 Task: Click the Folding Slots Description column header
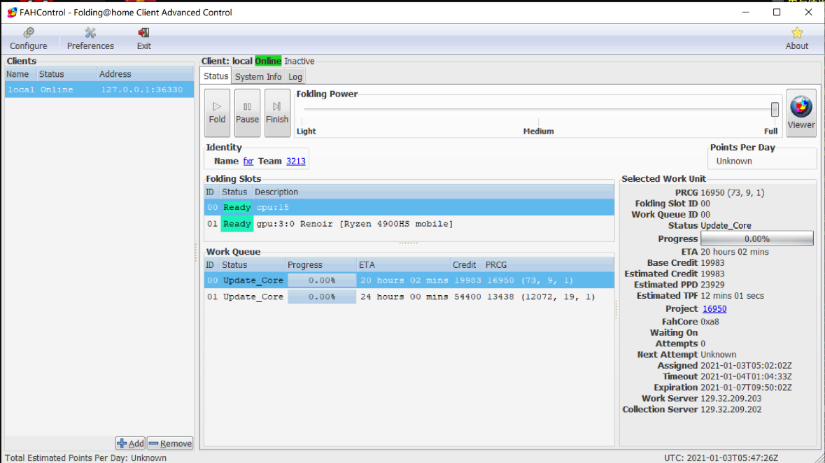pyautogui.click(x=433, y=192)
